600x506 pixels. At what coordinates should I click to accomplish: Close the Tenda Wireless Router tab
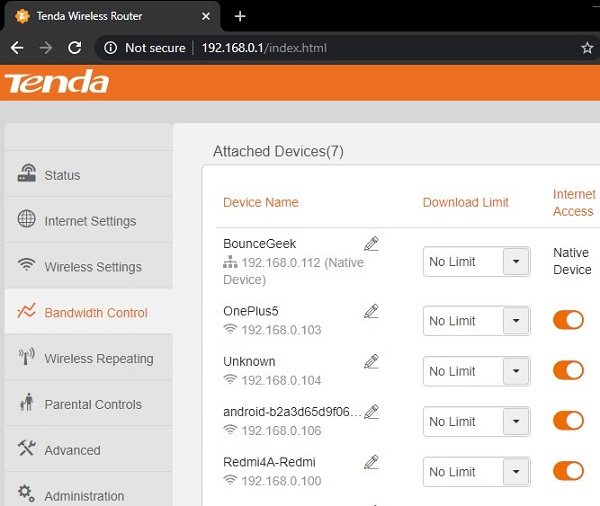[x=206, y=16]
